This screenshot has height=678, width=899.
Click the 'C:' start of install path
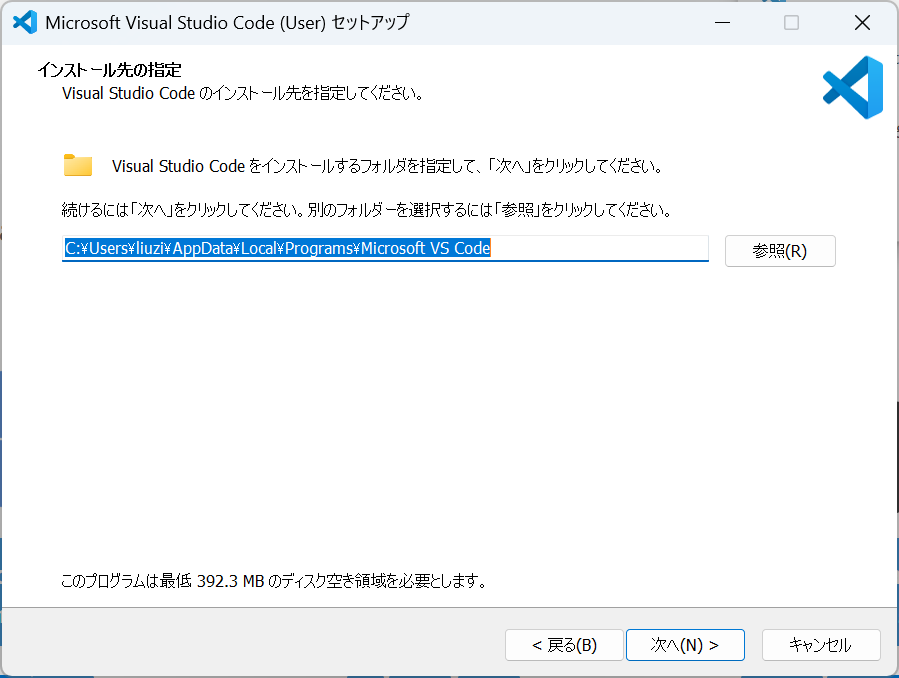pos(72,249)
